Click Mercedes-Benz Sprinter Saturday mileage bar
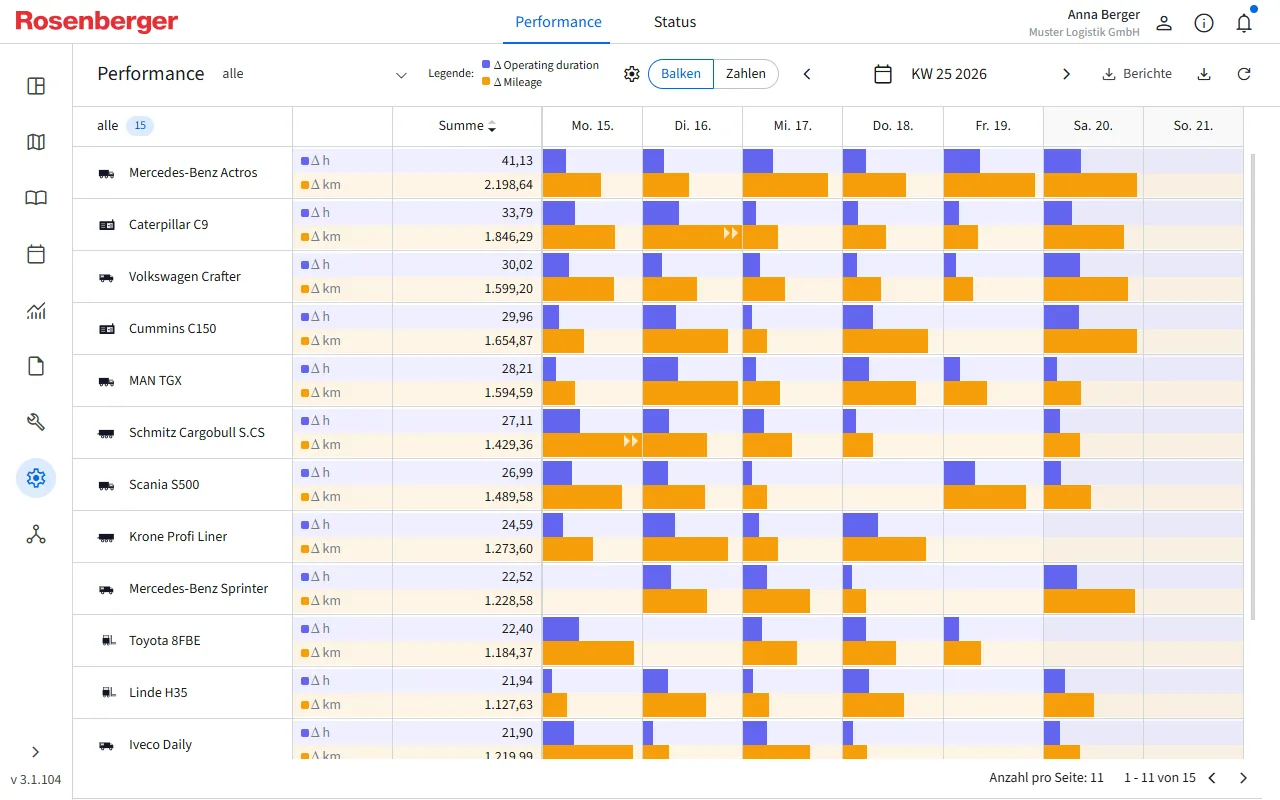Screen dimensions: 1280x800 pyautogui.click(x=1089, y=601)
